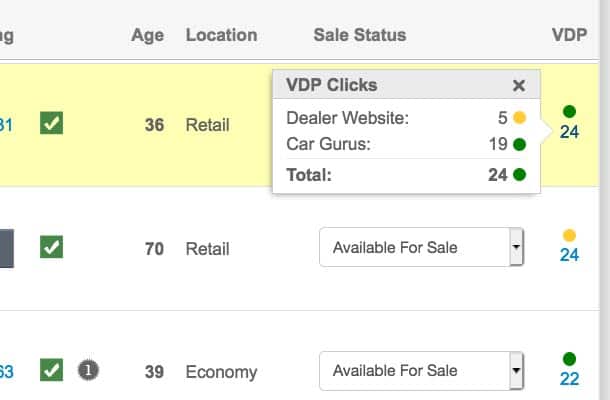Open Sale Status dropdown for age 70 row
The width and height of the screenshot is (610, 400).
421,247
